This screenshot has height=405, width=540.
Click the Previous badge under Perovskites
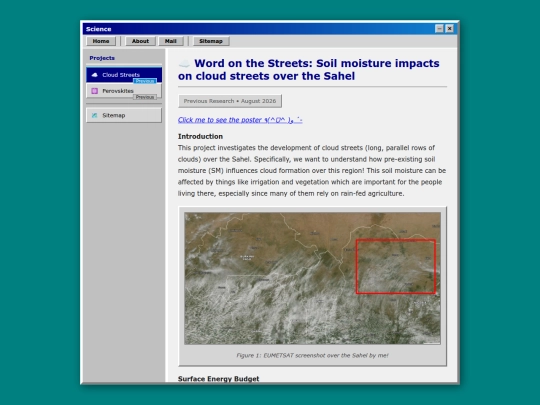[145, 97]
